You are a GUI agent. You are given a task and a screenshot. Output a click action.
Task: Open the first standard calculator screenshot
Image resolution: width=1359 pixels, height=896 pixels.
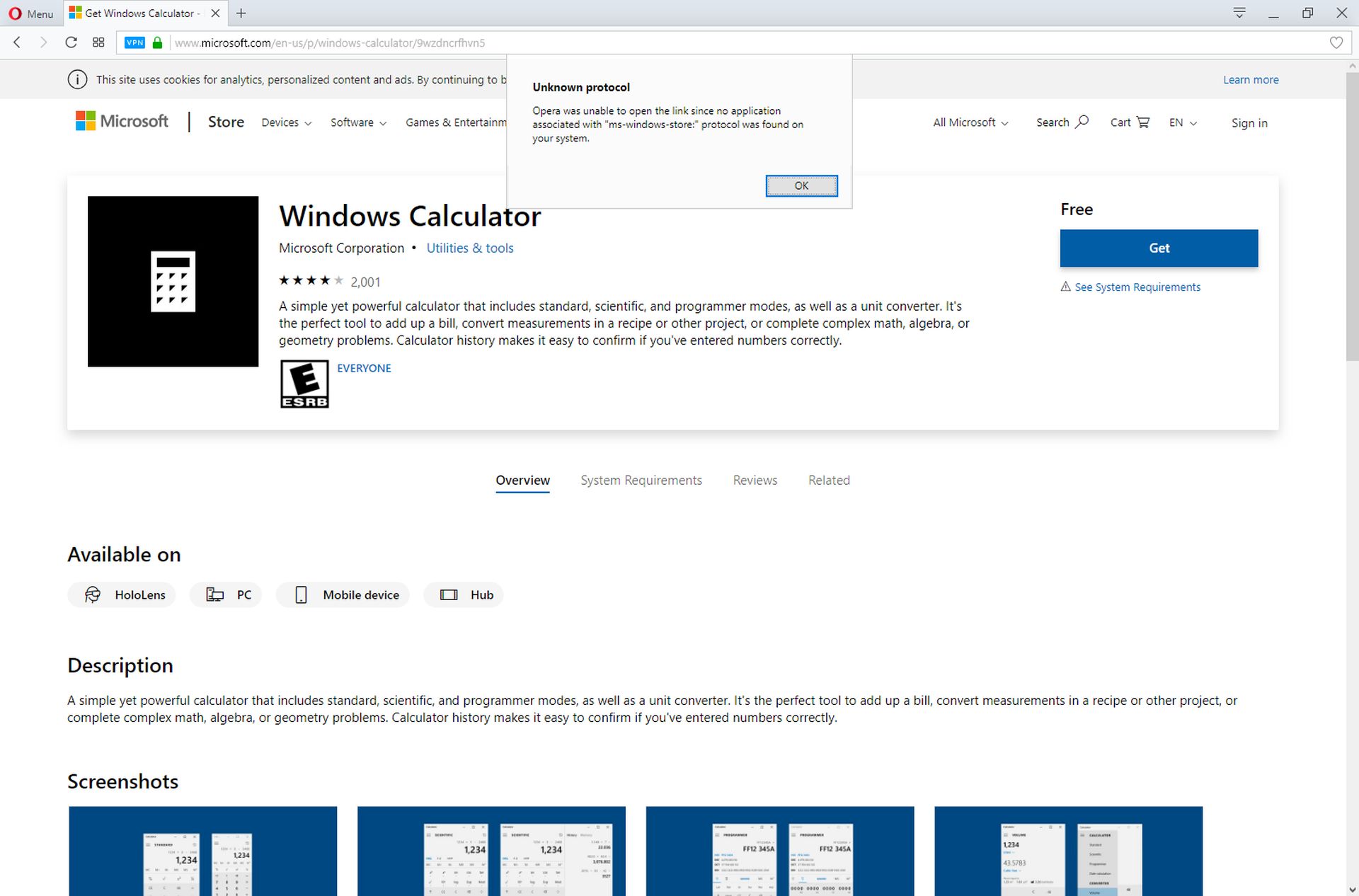(x=203, y=851)
